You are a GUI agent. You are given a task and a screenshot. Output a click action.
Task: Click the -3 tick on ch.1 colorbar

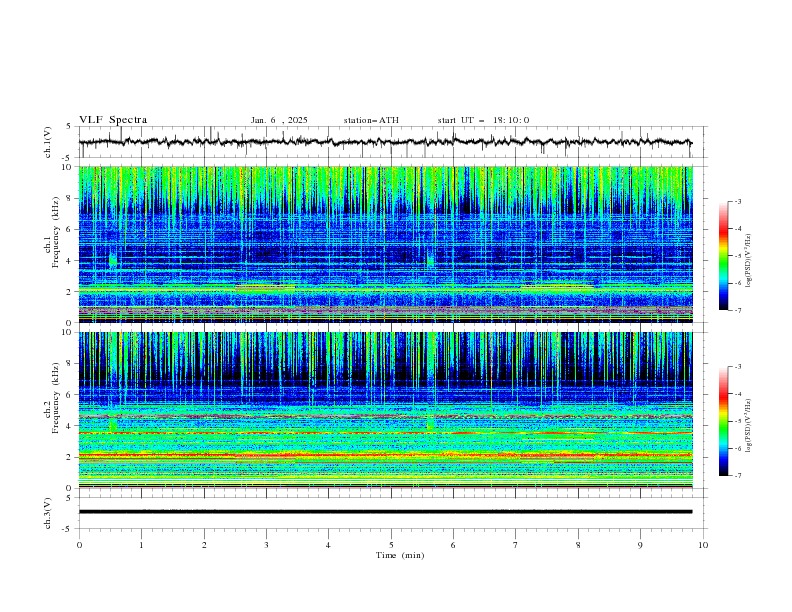737,201
